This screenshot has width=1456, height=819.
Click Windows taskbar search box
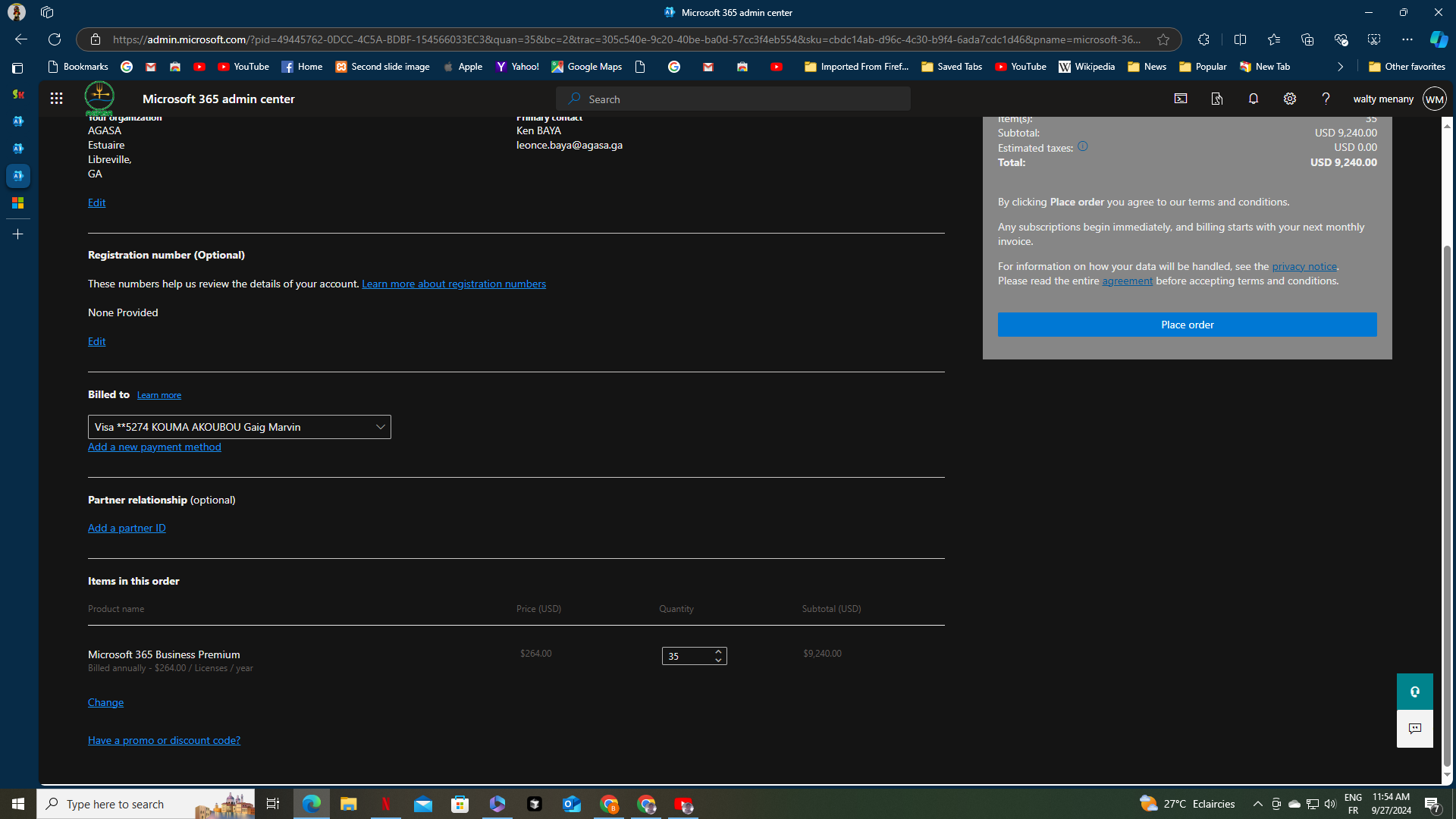pyautogui.click(x=146, y=804)
